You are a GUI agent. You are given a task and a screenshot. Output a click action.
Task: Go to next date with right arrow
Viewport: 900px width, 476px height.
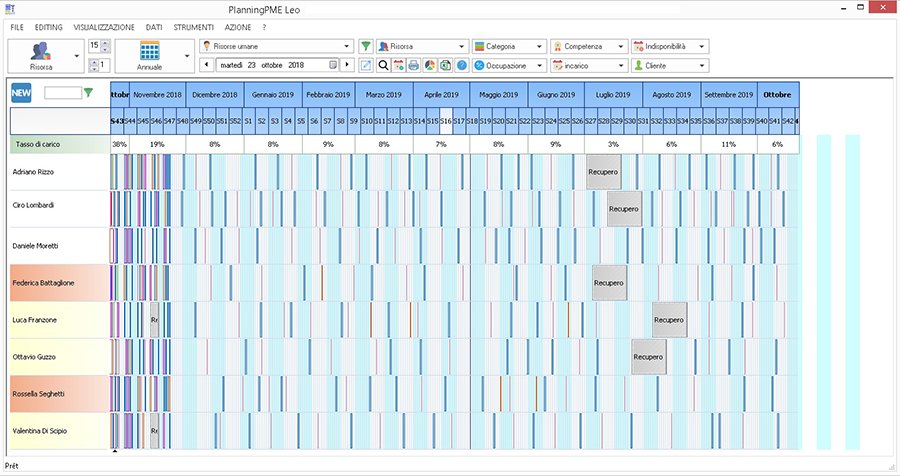tap(348, 65)
